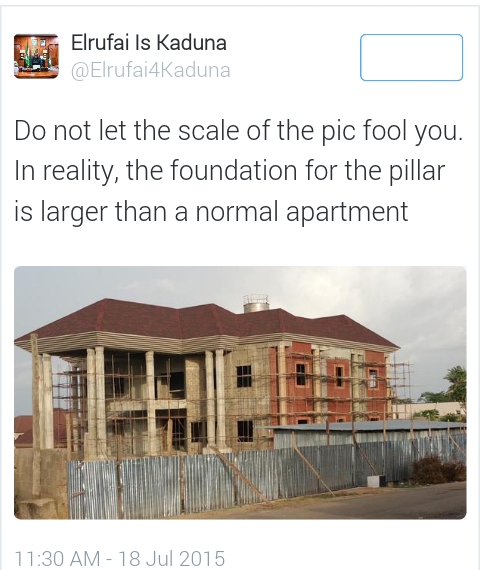
Task: Open the @Elrufai4Kaduna handle link
Action: (151, 70)
